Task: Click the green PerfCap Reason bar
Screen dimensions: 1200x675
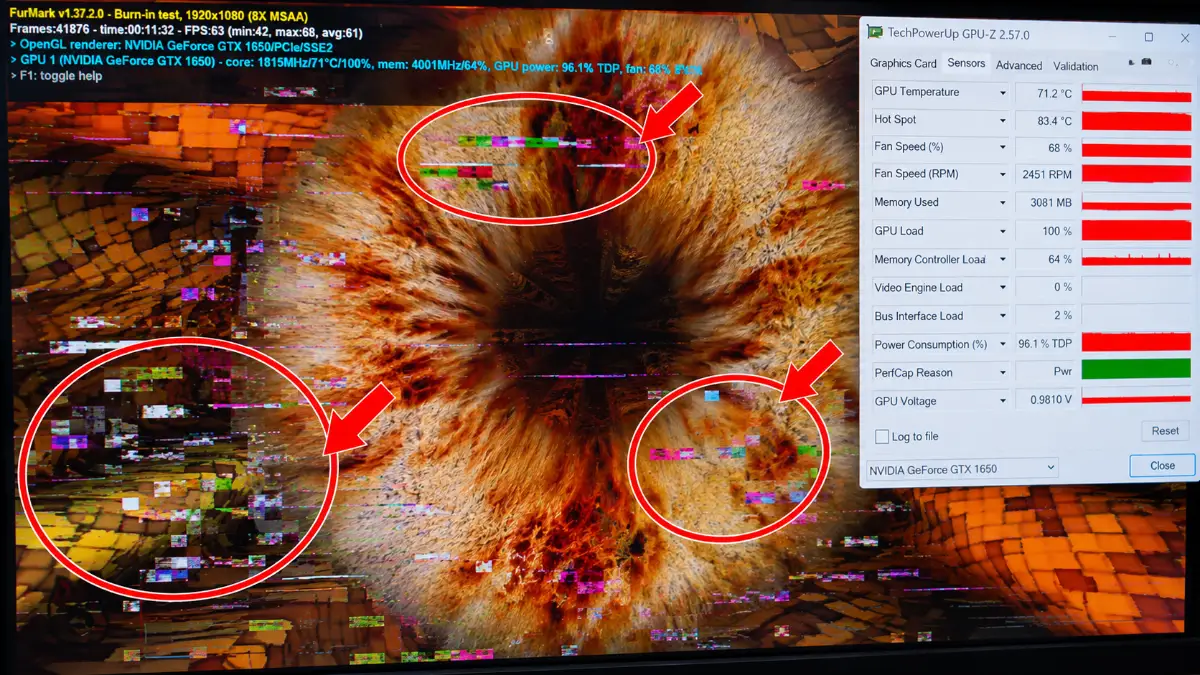Action: [x=1136, y=369]
